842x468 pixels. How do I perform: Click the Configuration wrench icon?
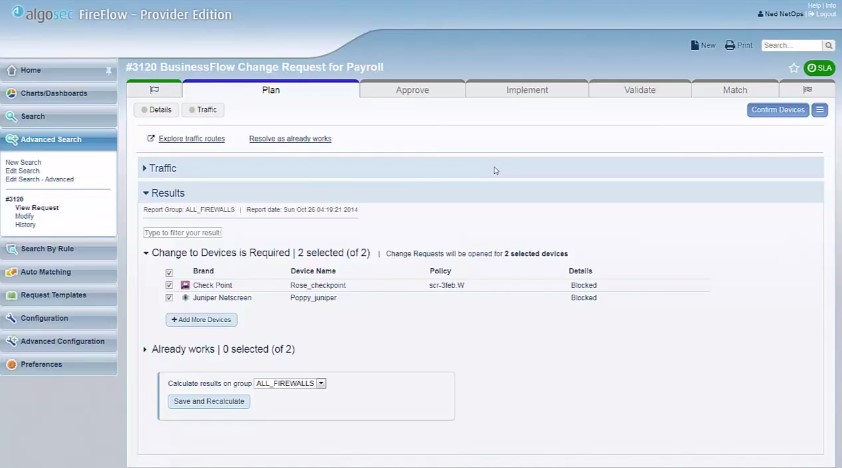coord(11,318)
